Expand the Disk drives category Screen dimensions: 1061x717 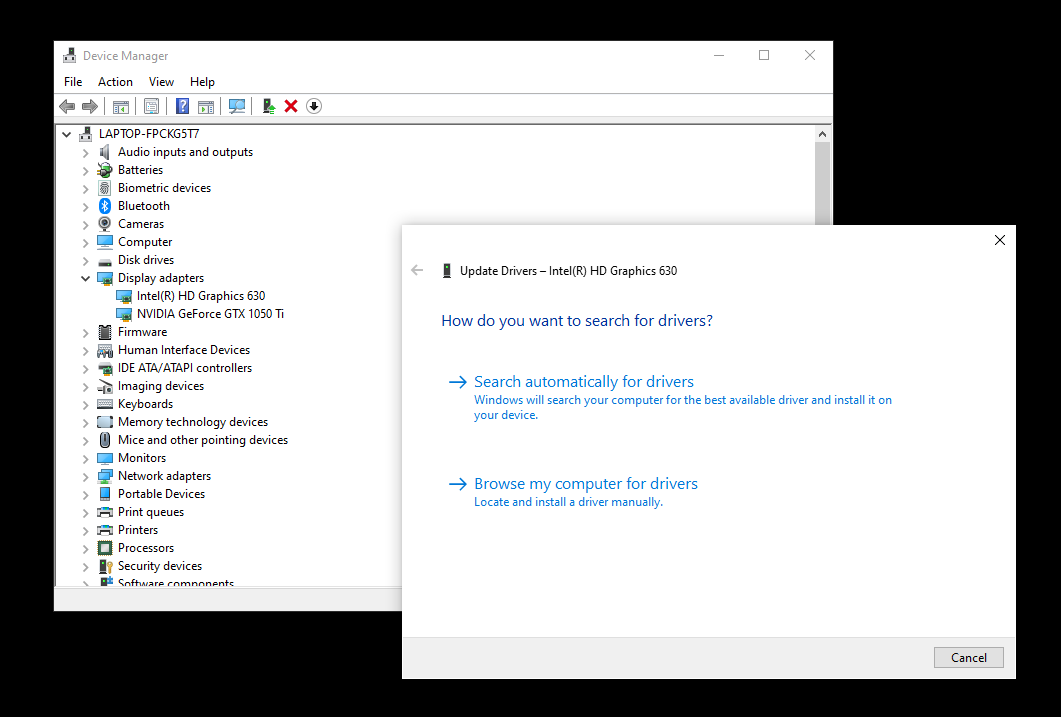pyautogui.click(x=85, y=260)
